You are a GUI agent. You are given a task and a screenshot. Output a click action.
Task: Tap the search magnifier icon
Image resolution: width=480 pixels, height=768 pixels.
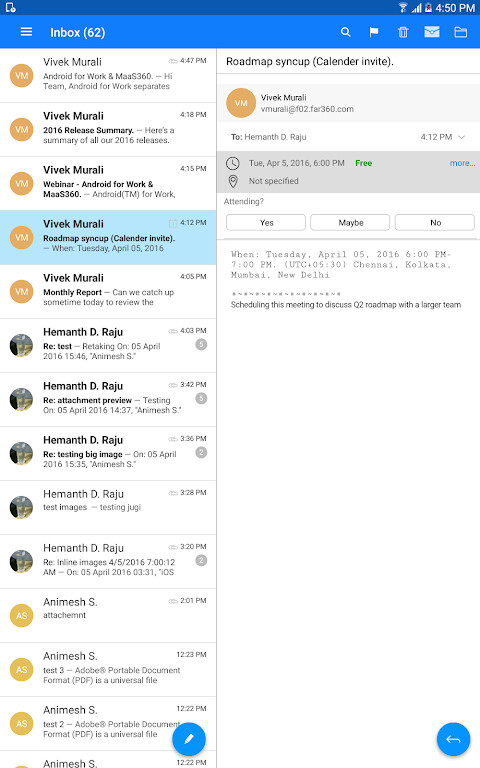(345, 32)
